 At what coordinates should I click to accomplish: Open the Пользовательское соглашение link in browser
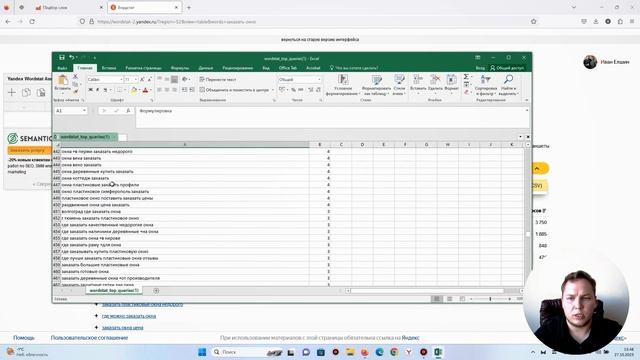(89, 338)
